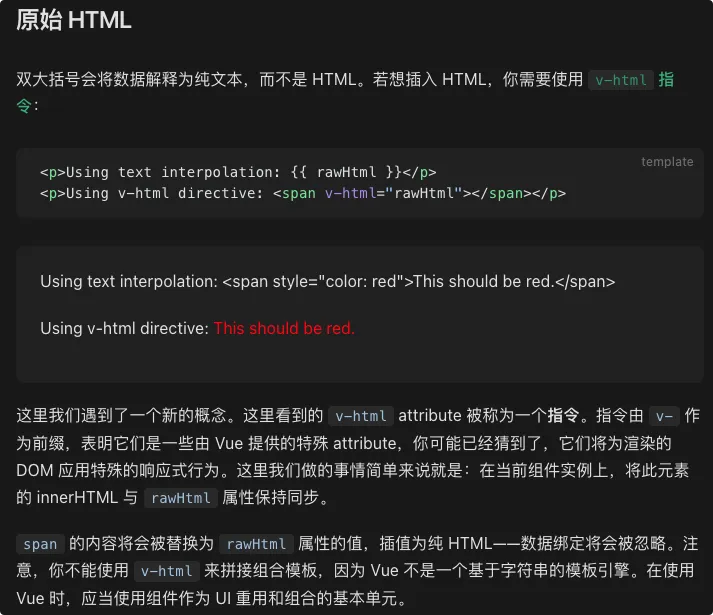Click the paragraph starting with "双大括号"

tap(300, 80)
